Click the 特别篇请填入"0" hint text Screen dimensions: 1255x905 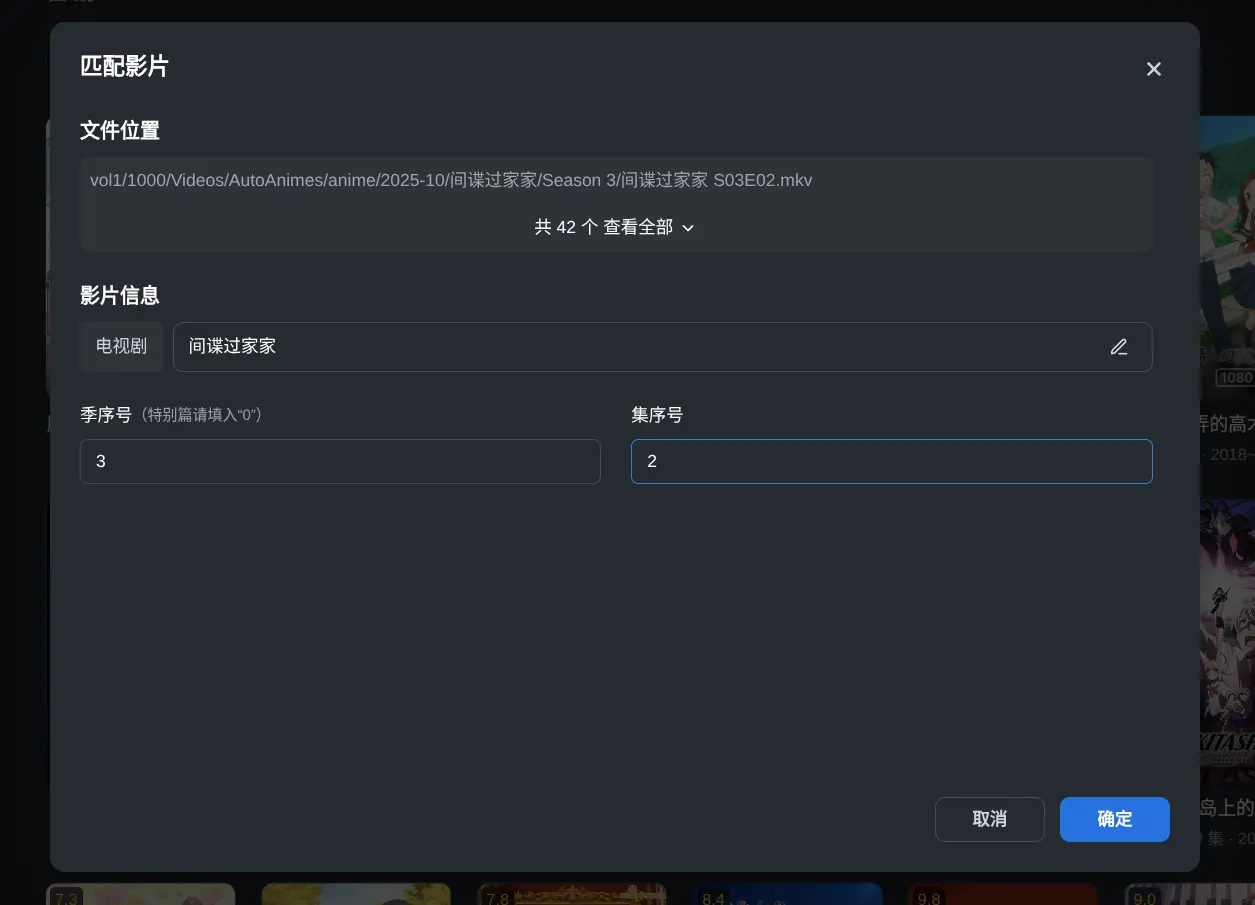(202, 414)
